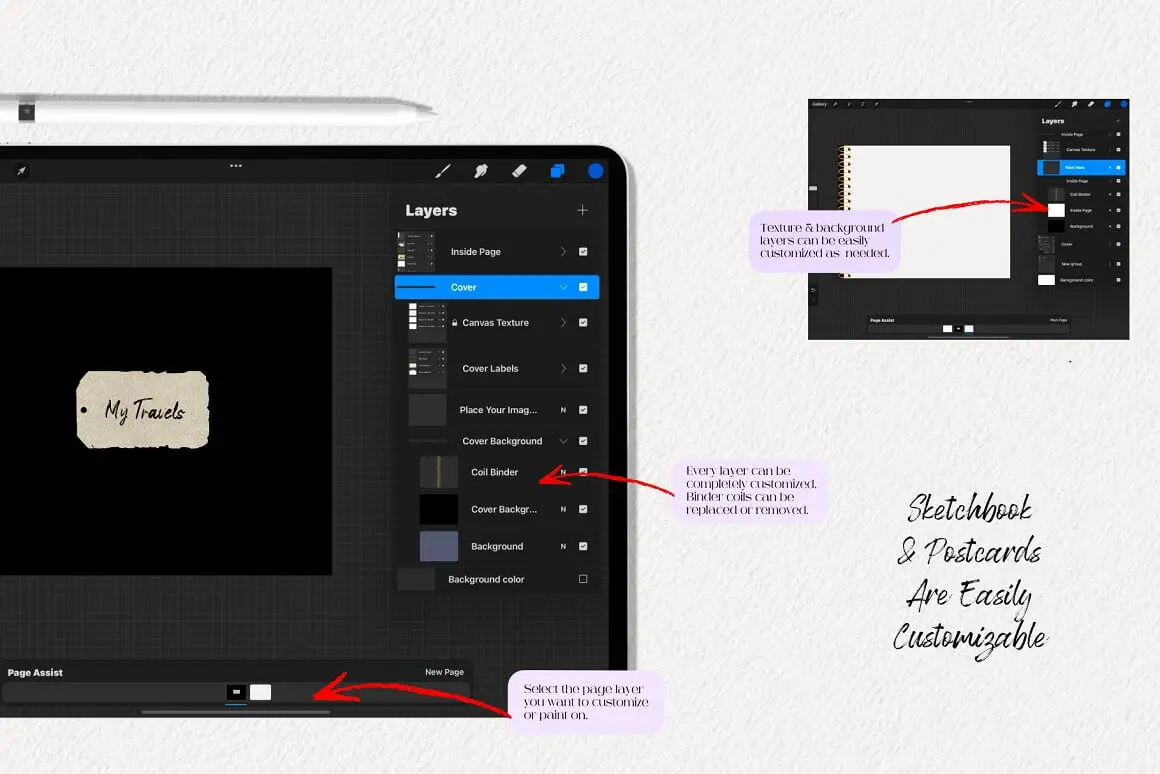Image resolution: width=1160 pixels, height=774 pixels.
Task: Select the white page thumbnail in large Page Assist
Action: click(260, 692)
